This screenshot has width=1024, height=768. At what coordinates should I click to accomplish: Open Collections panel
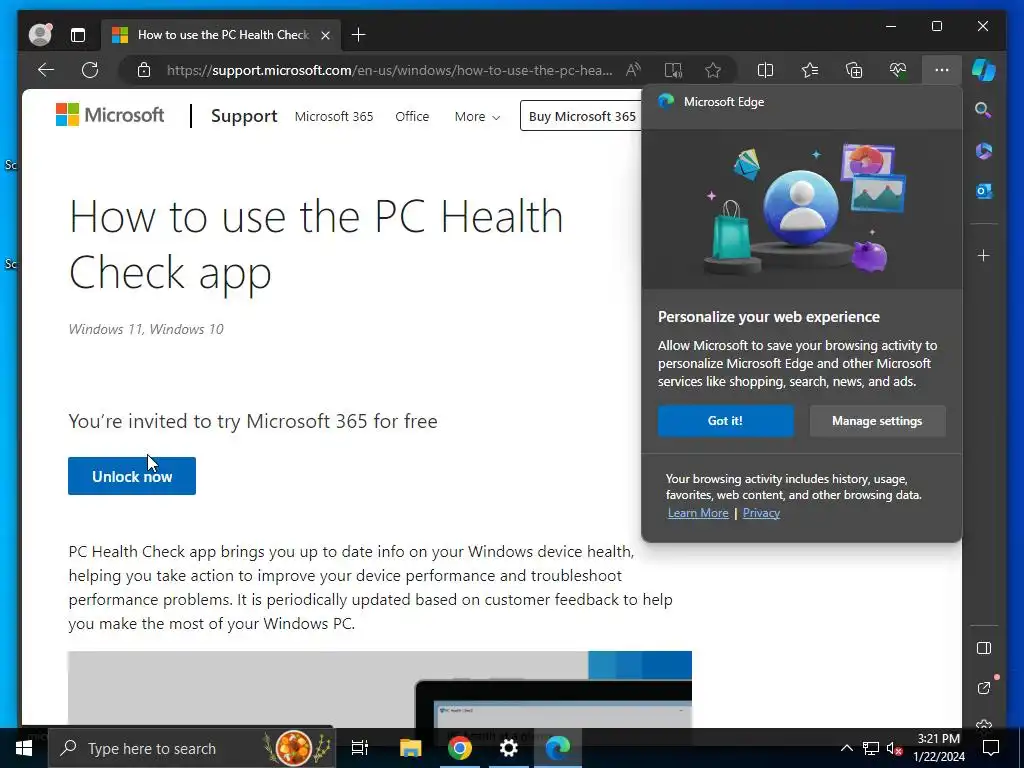click(854, 70)
